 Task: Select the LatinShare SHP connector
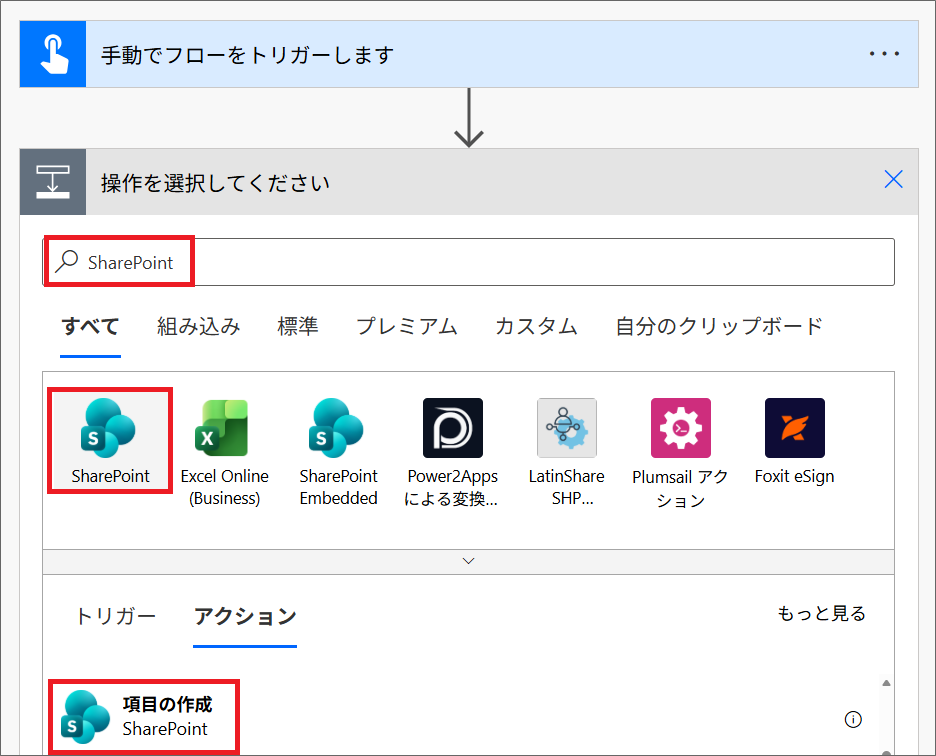pos(566,451)
